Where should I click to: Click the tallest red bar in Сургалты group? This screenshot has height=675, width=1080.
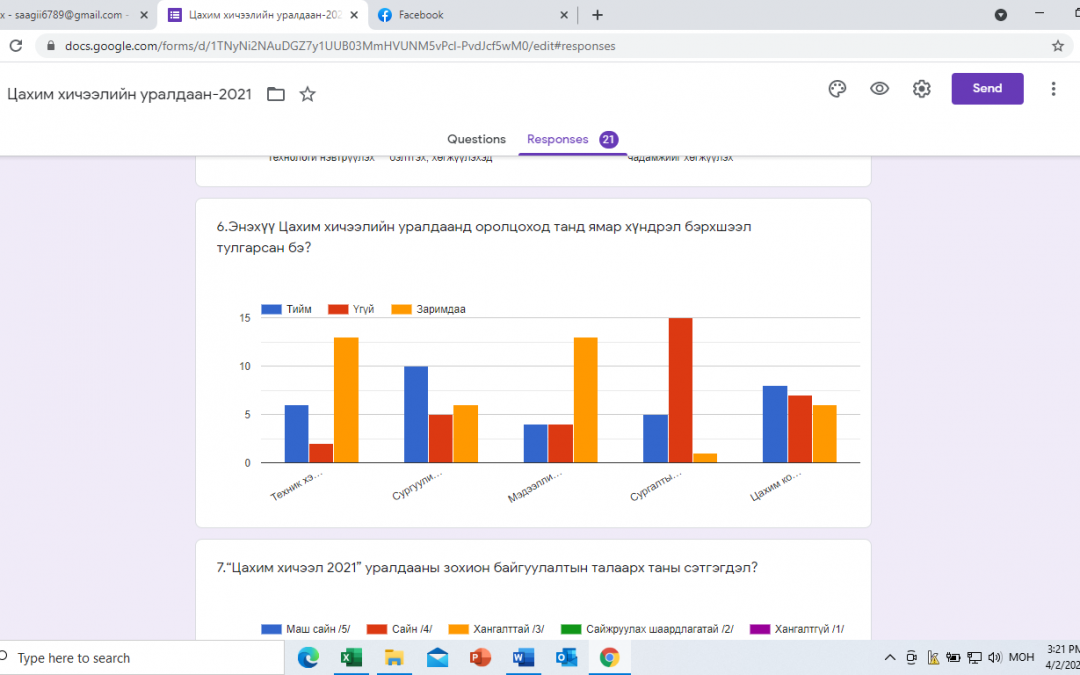(680, 390)
